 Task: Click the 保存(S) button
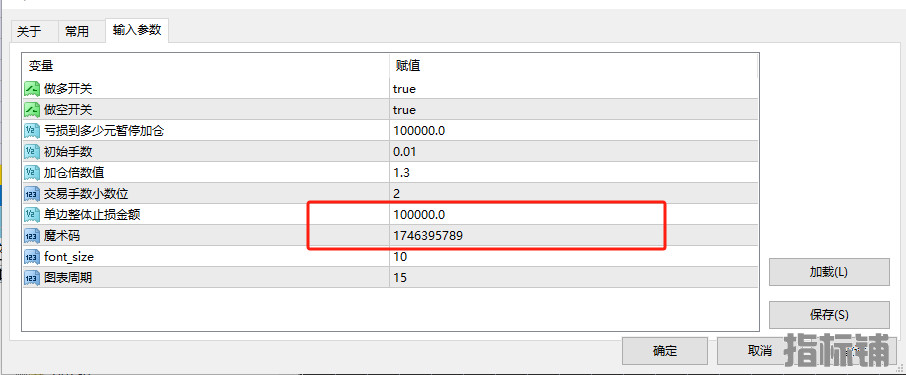pos(829,315)
